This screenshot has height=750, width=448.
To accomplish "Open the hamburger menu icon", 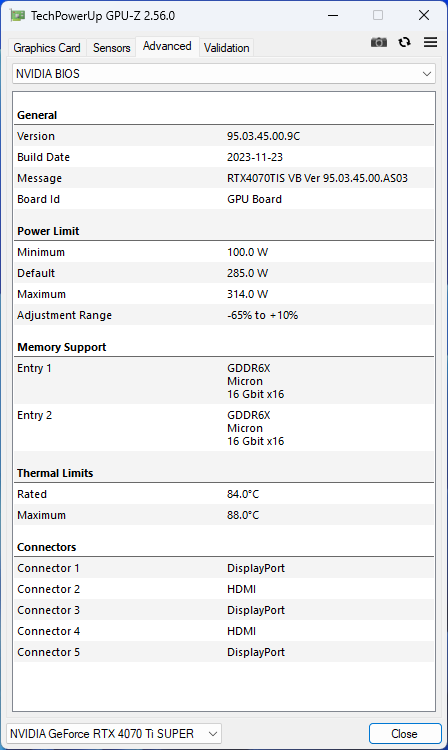I will 430,42.
